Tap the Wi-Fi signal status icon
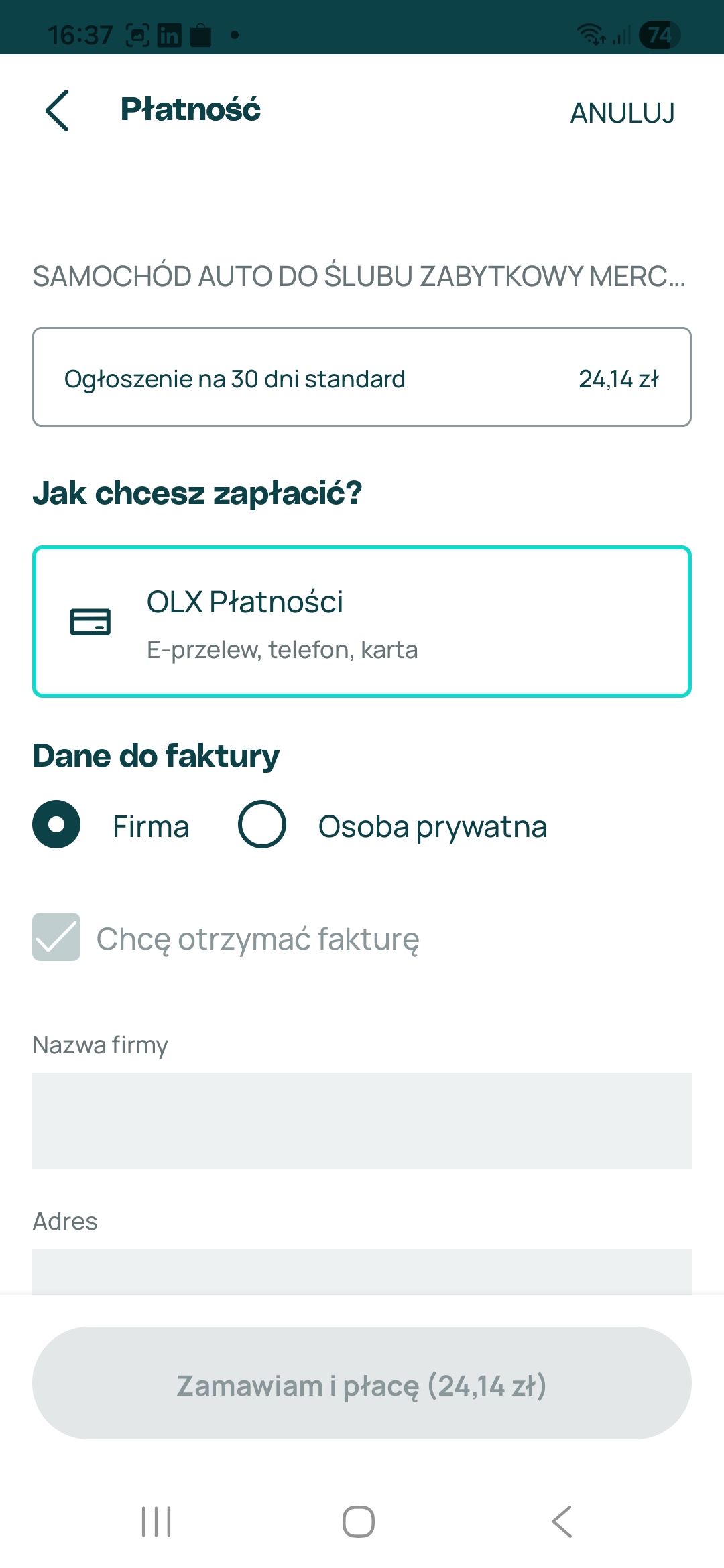The width and height of the screenshot is (724, 1568). point(591,34)
